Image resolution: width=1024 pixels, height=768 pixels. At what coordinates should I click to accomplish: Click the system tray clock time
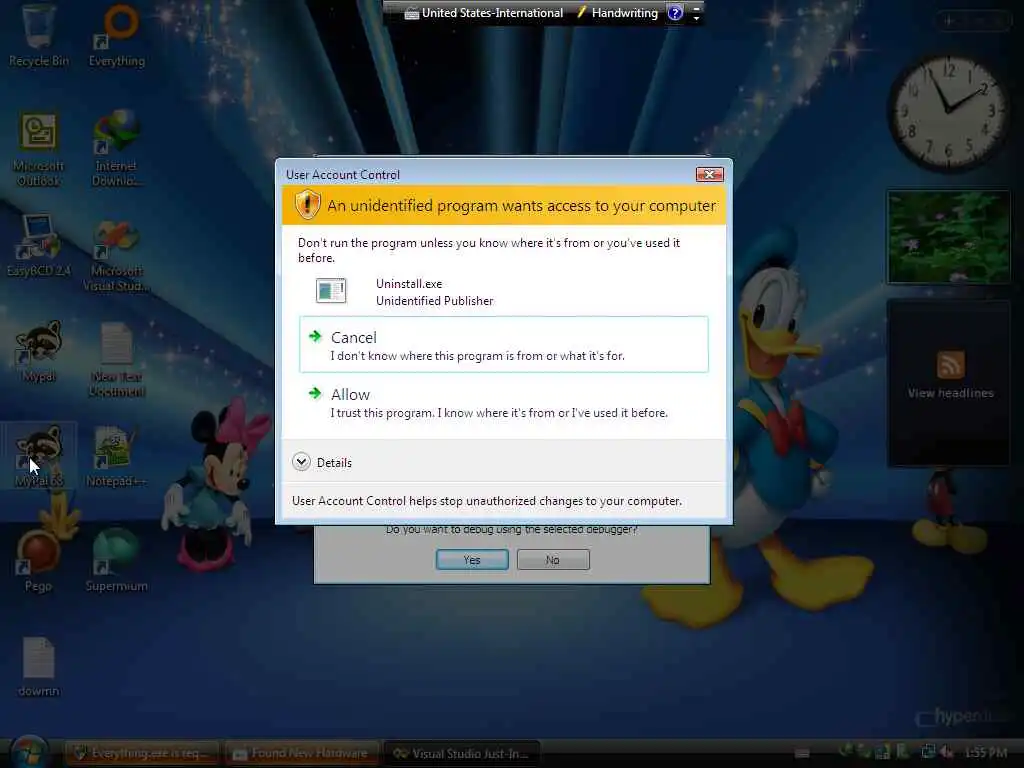[x=985, y=753]
